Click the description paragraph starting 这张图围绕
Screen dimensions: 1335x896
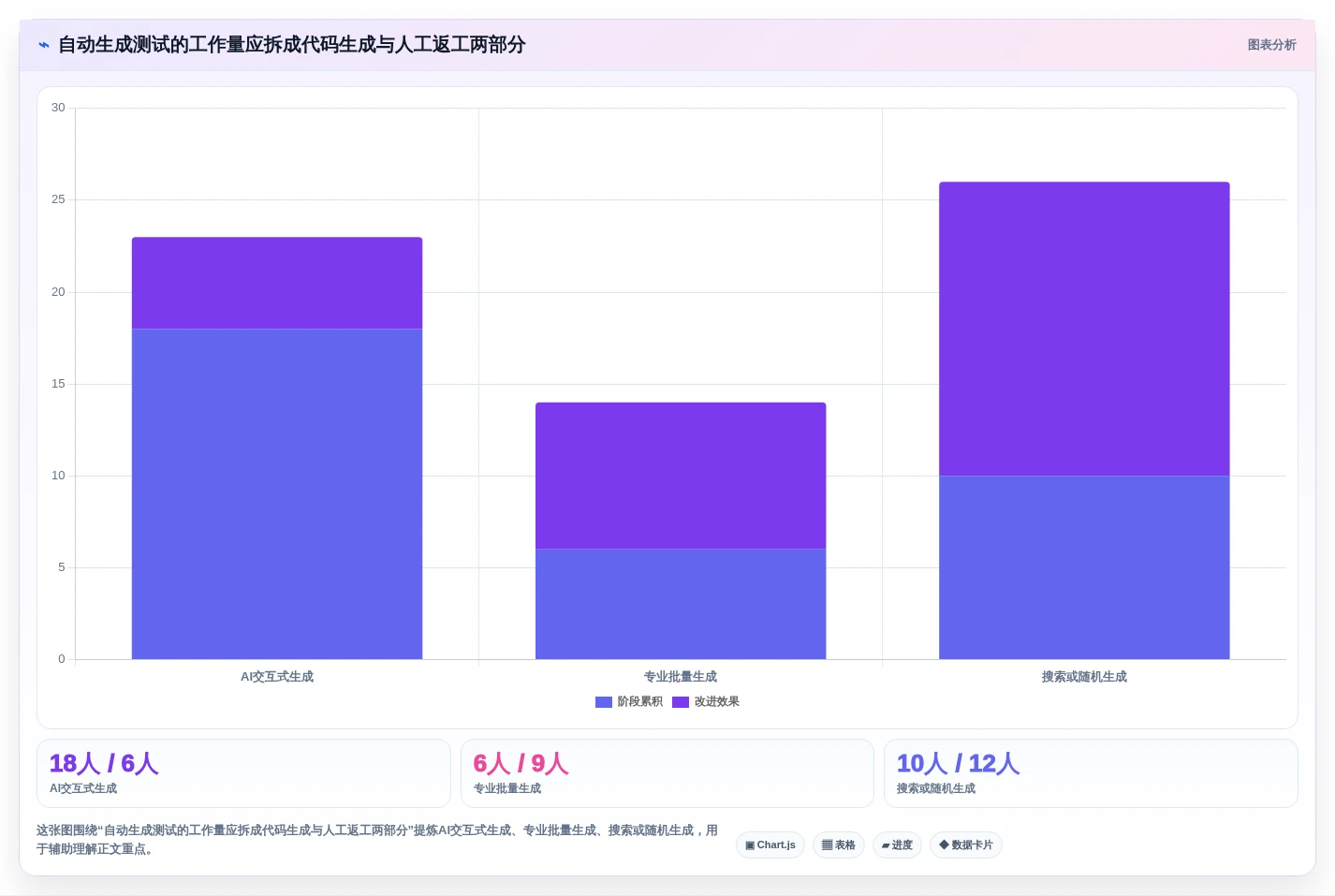377,840
